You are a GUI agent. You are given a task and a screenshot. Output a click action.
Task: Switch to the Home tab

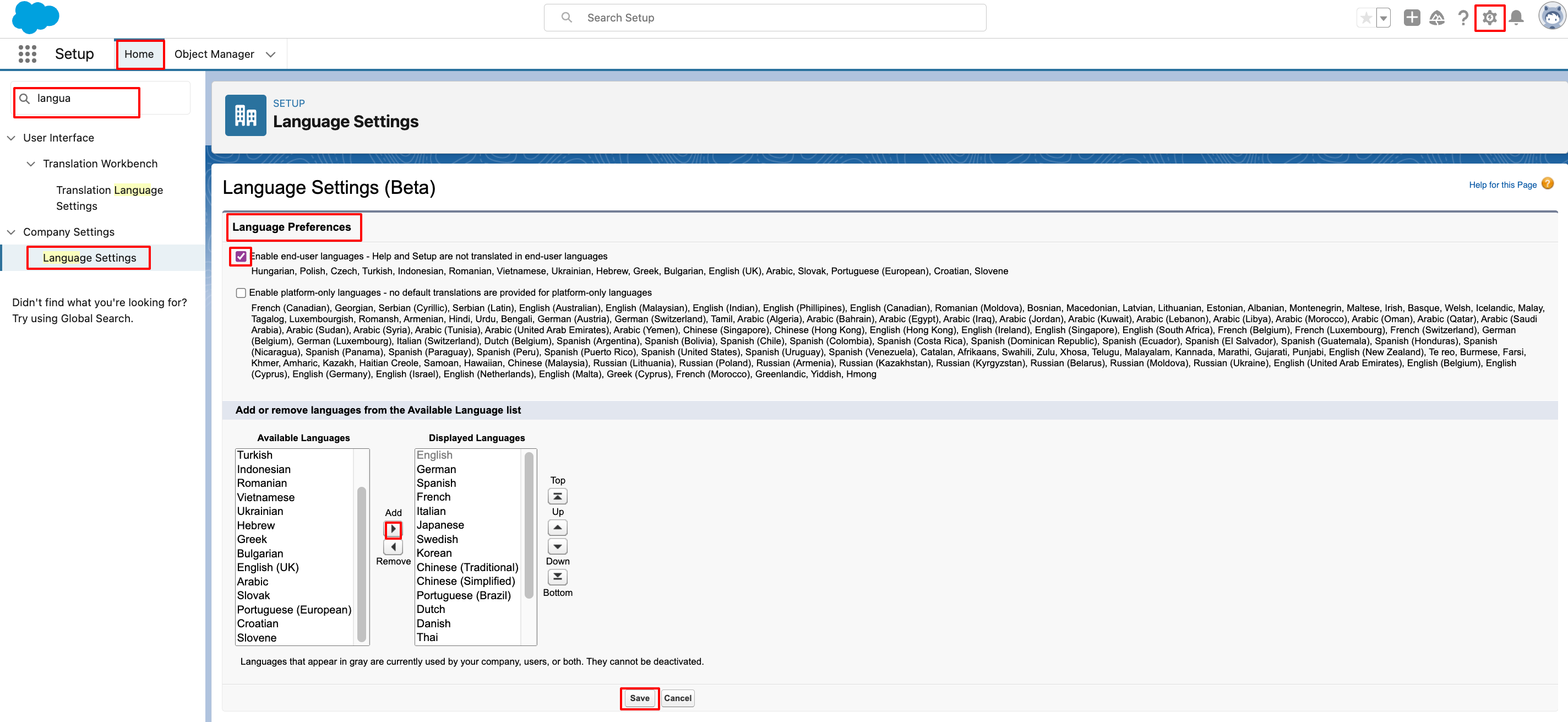[139, 54]
